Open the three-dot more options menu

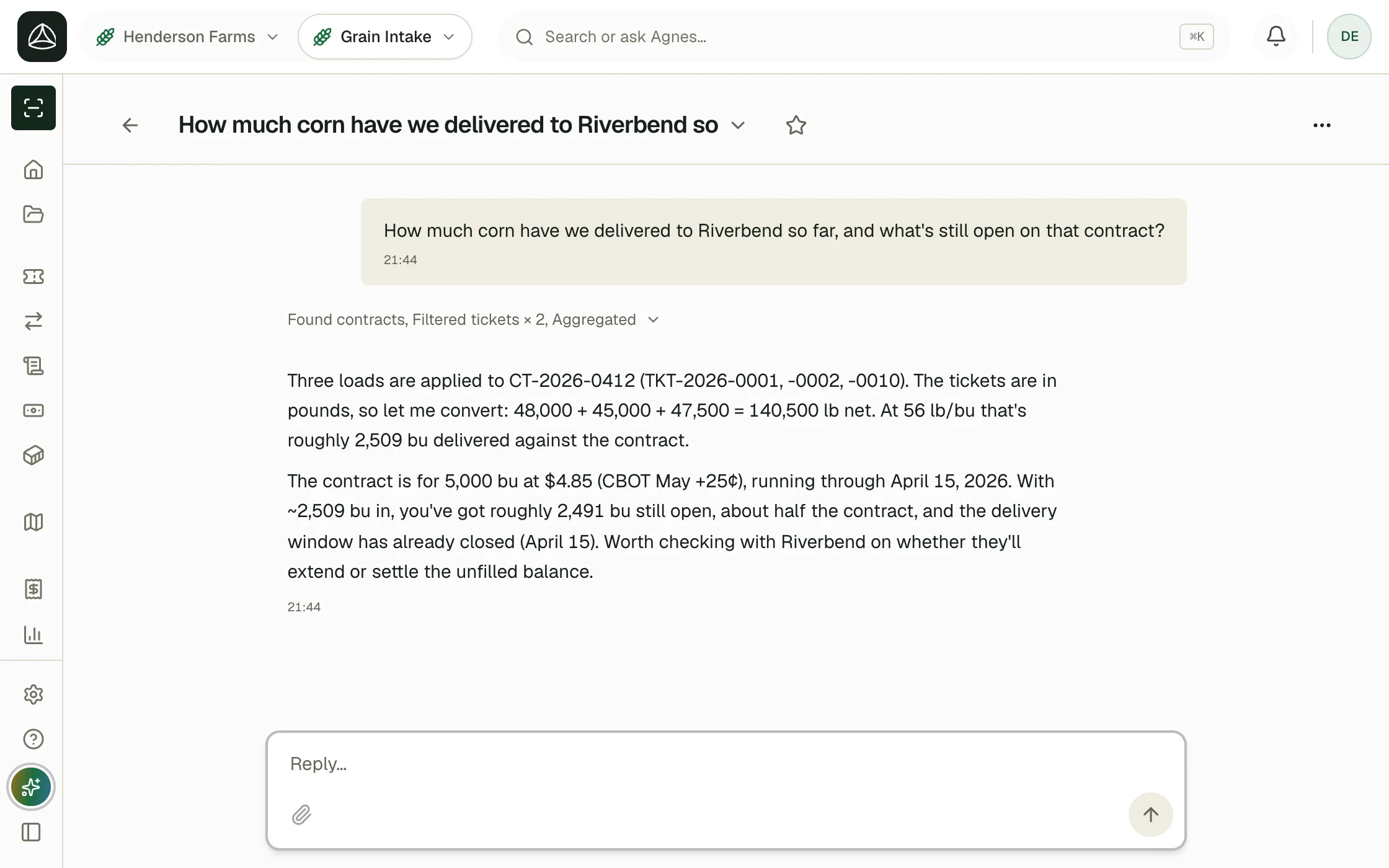[1322, 125]
